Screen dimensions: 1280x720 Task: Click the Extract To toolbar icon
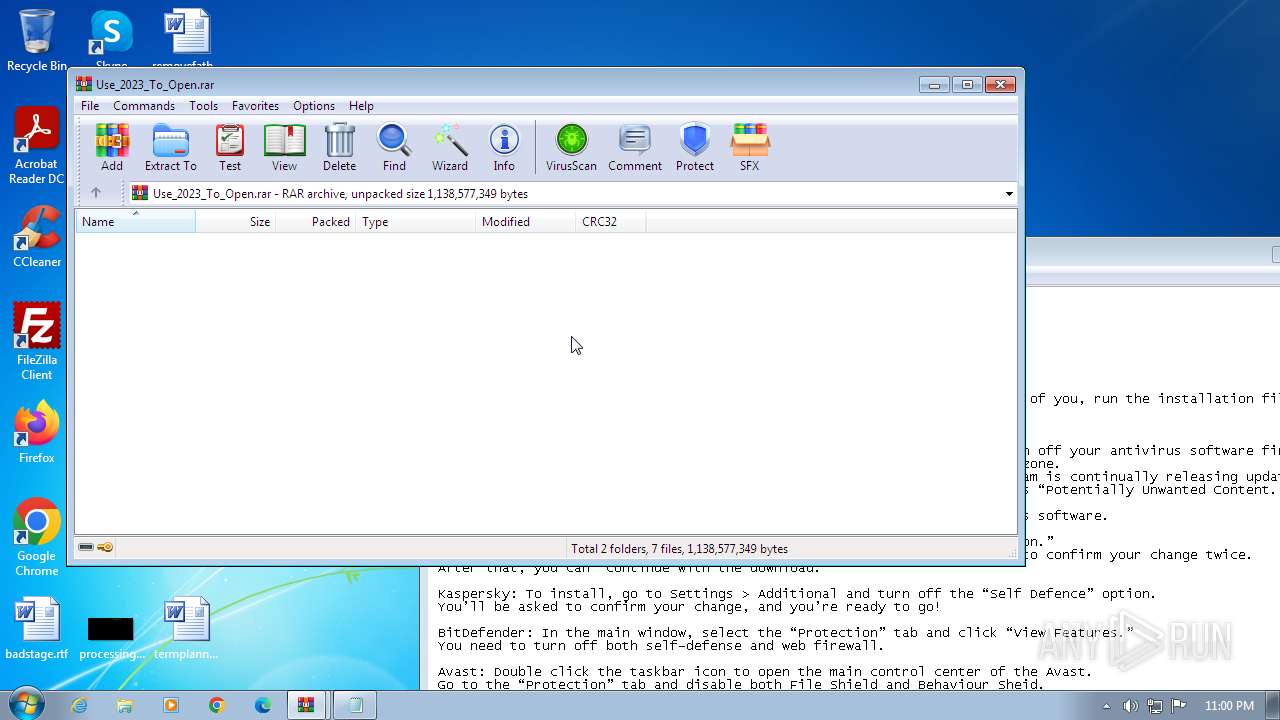coord(170,147)
